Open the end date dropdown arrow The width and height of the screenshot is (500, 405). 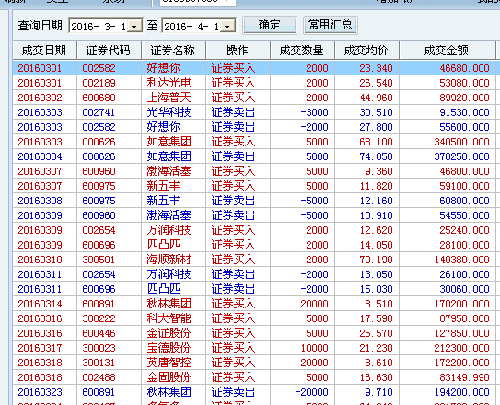coord(228,26)
